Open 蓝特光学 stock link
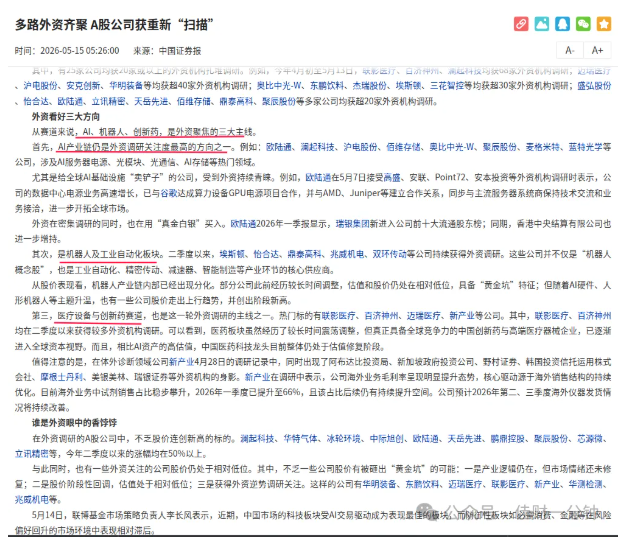The height and width of the screenshot is (540, 627). tap(585, 147)
